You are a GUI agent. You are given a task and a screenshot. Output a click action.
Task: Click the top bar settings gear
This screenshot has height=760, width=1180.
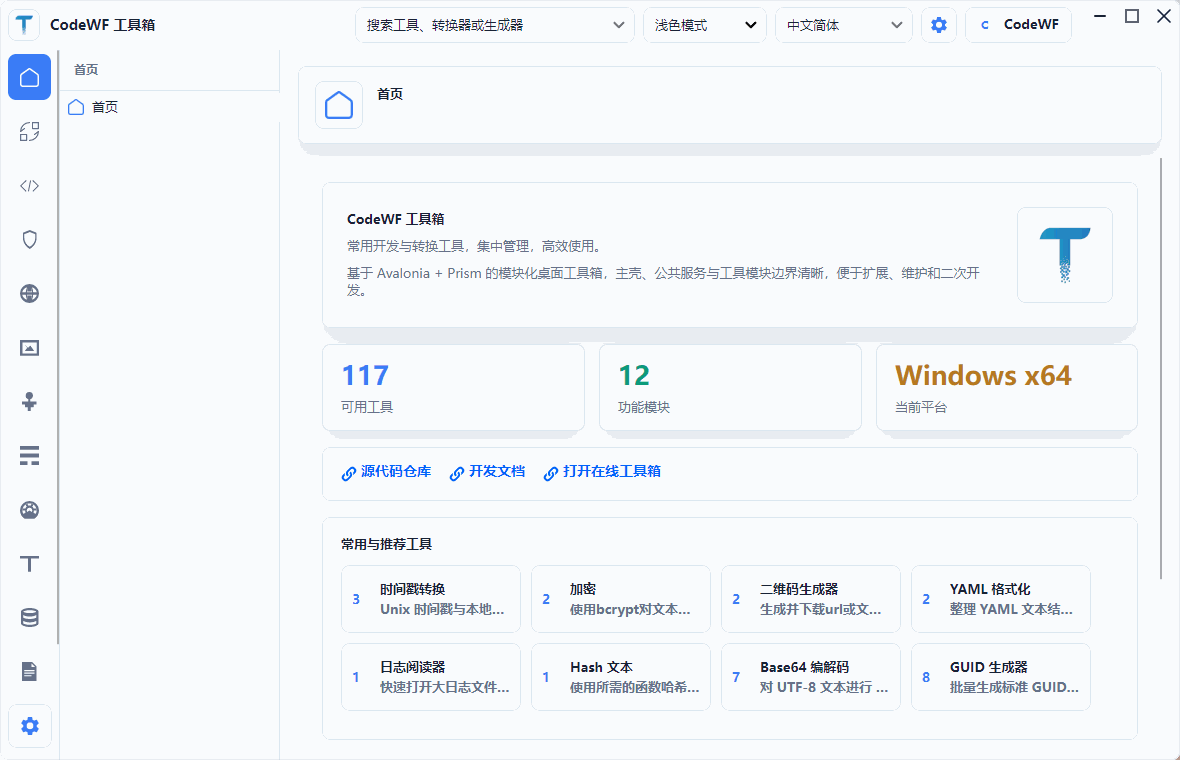(938, 25)
